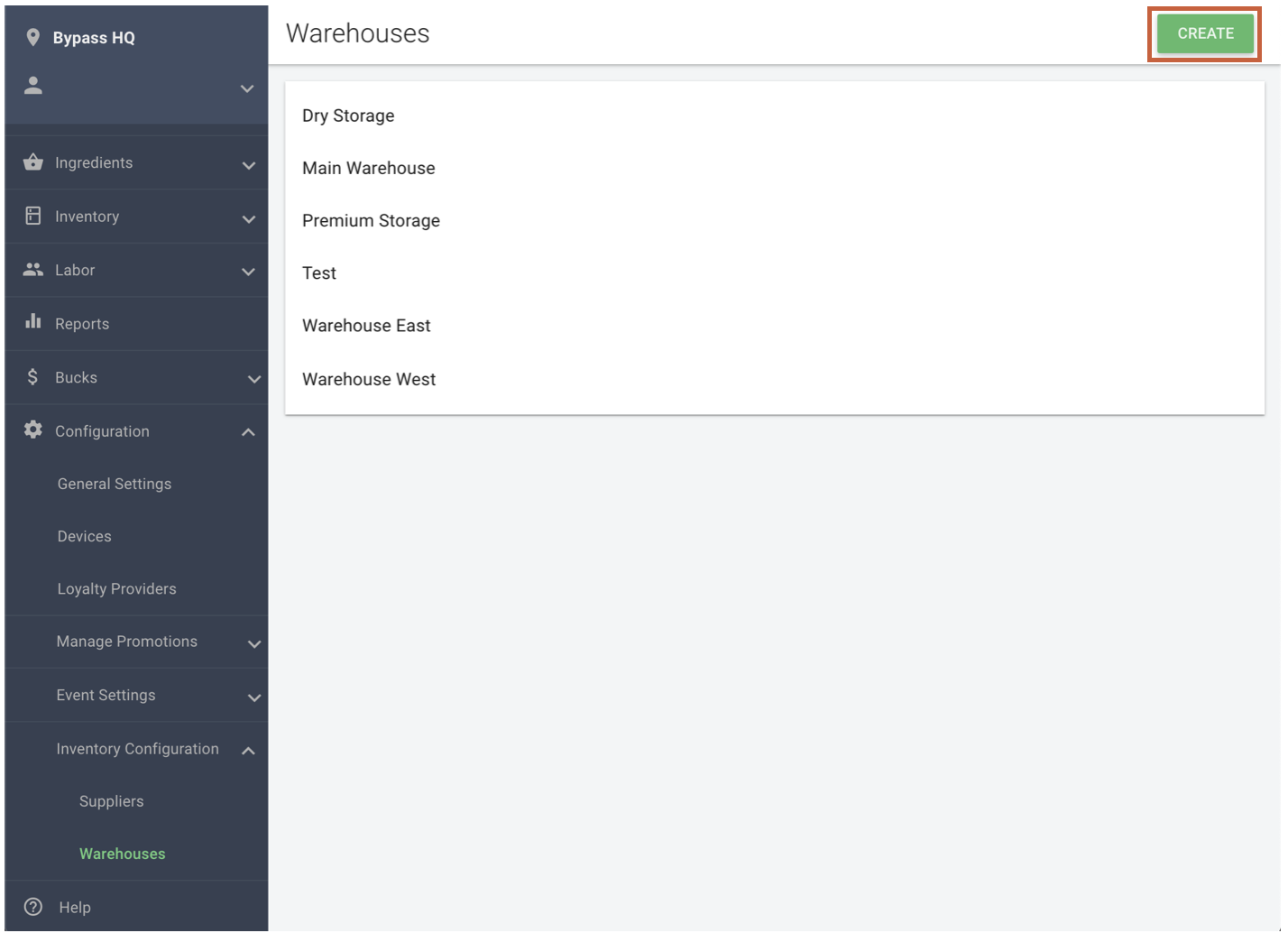Open the Warehouse East row
The height and width of the screenshot is (933, 1288).
pyautogui.click(x=775, y=325)
